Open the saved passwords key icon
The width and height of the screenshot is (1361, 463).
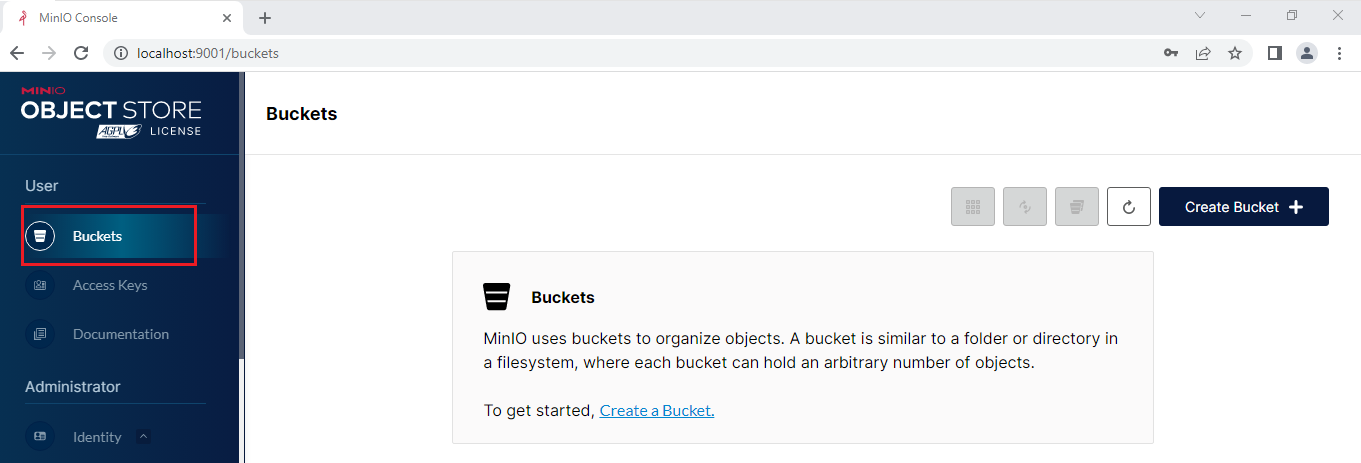(1171, 53)
